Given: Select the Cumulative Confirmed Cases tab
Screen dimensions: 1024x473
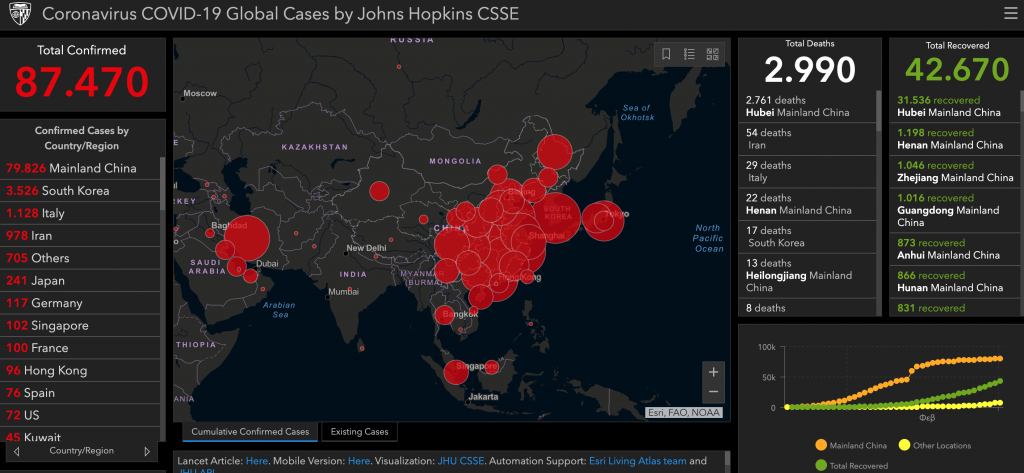Looking at the screenshot, I should [250, 431].
